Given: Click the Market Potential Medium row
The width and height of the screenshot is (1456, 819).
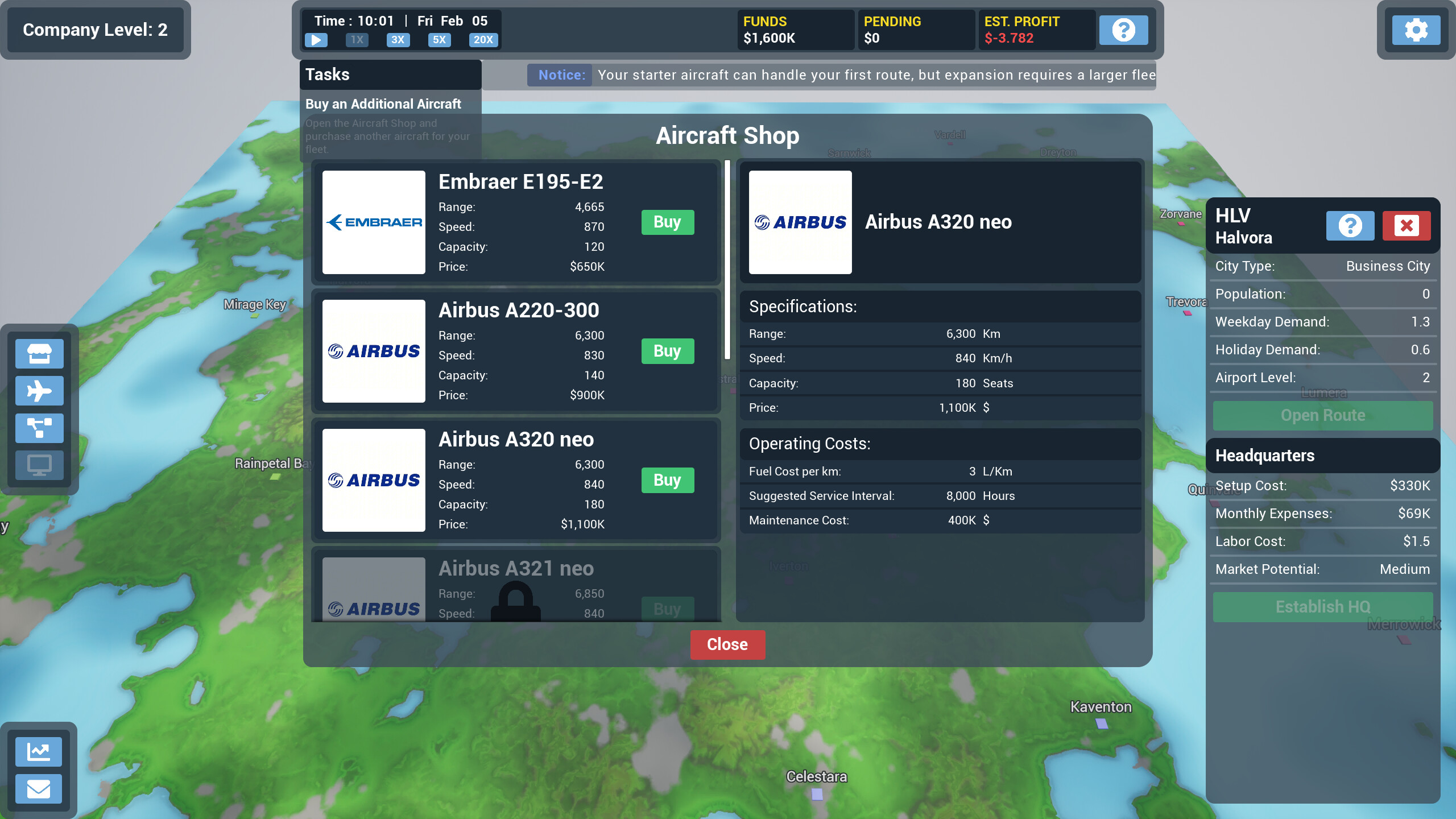Looking at the screenshot, I should pyautogui.click(x=1323, y=569).
